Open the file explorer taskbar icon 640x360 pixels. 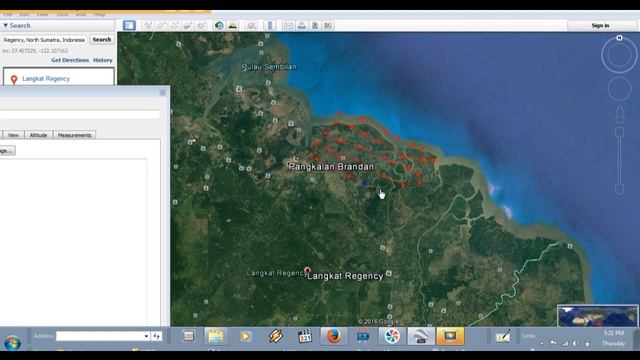(216, 336)
